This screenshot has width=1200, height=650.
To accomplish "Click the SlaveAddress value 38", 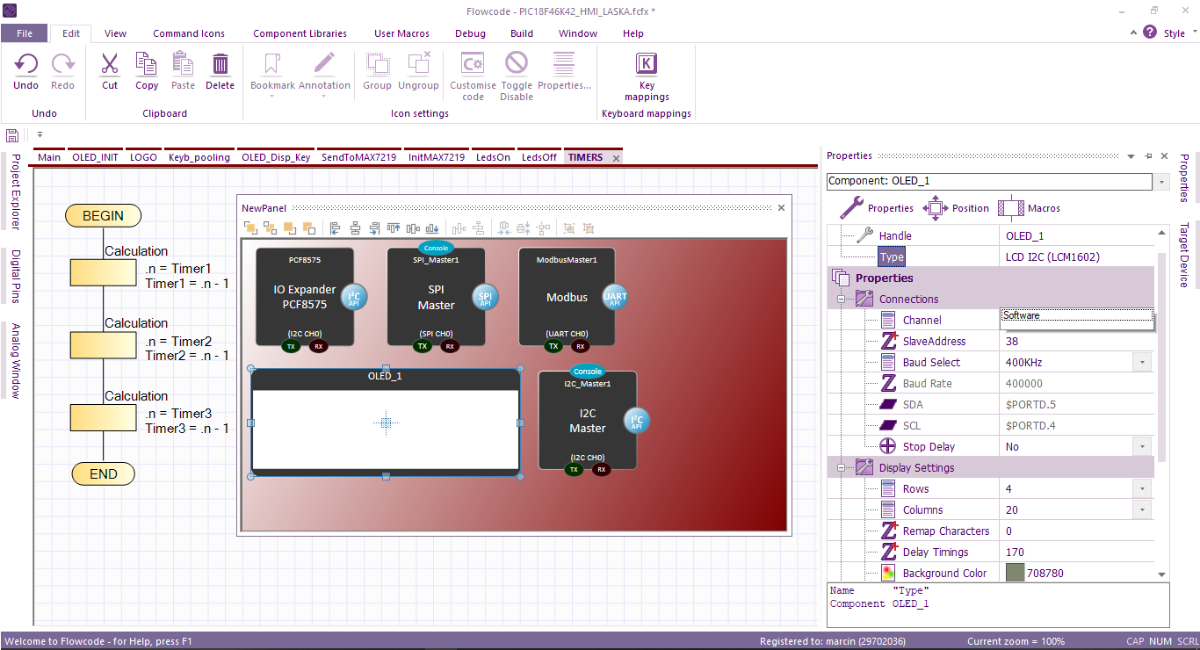I will (1012, 341).
